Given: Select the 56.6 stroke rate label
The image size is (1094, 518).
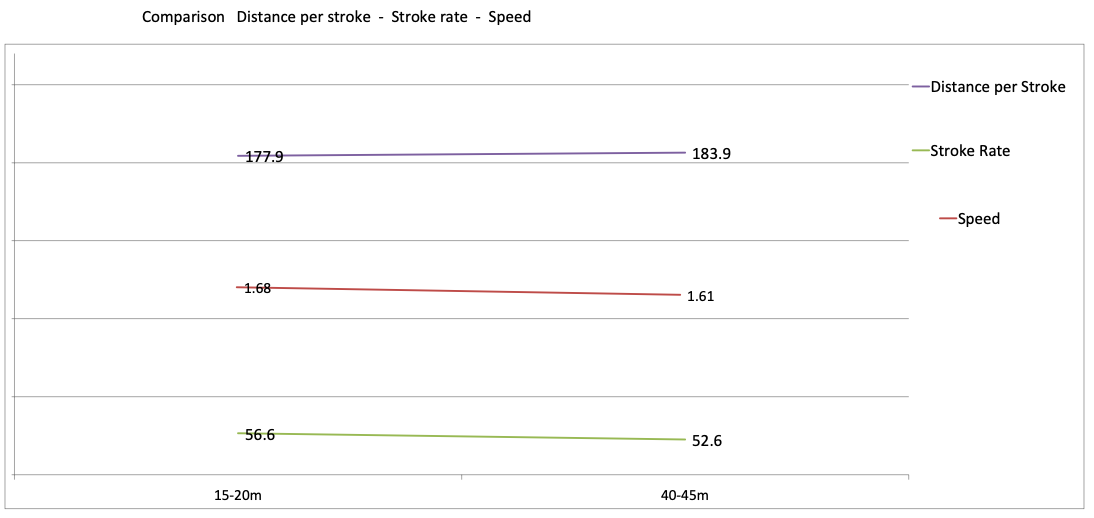Looking at the screenshot, I should tap(260, 435).
